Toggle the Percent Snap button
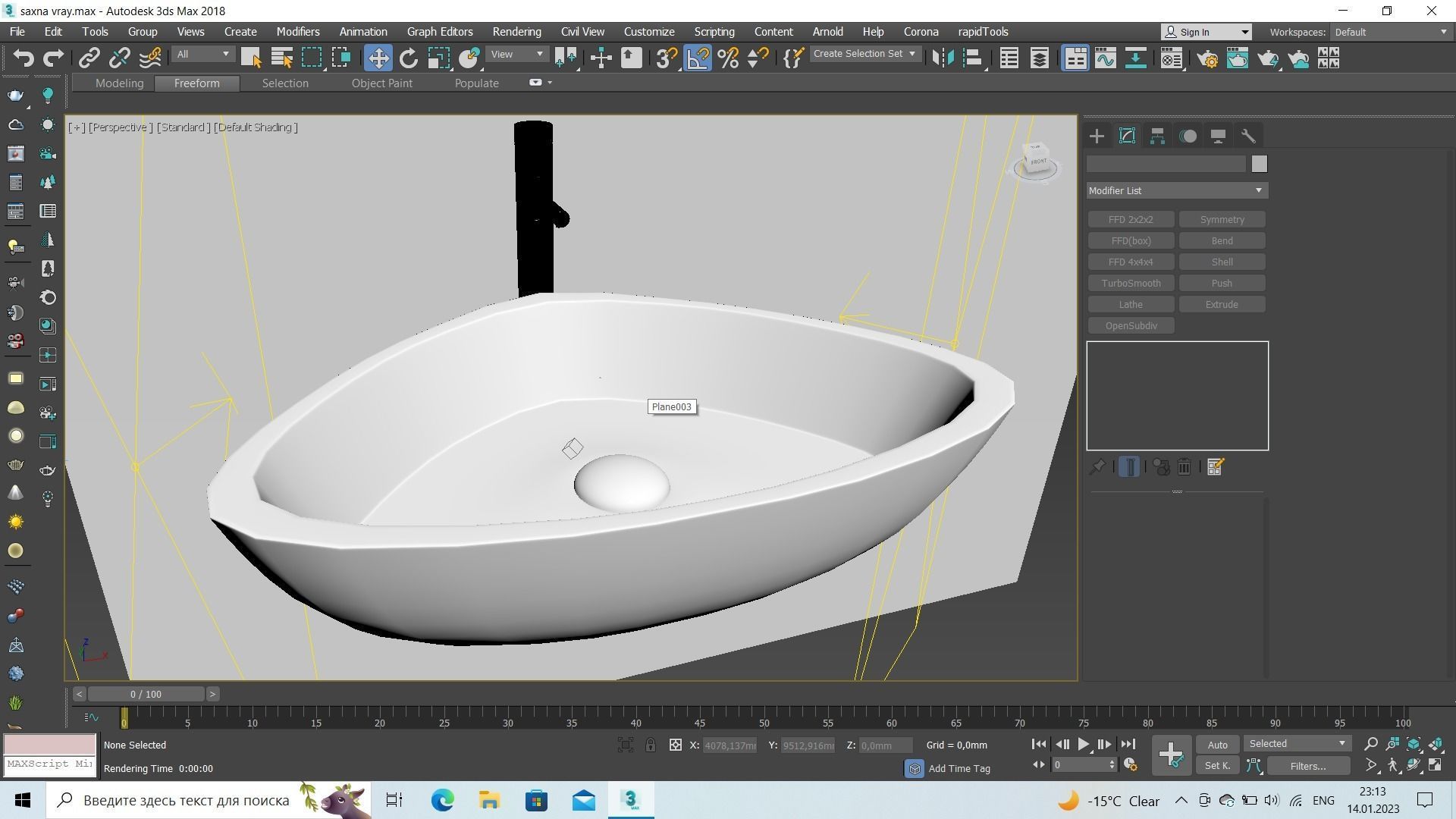The image size is (1456, 819). pyautogui.click(x=728, y=58)
